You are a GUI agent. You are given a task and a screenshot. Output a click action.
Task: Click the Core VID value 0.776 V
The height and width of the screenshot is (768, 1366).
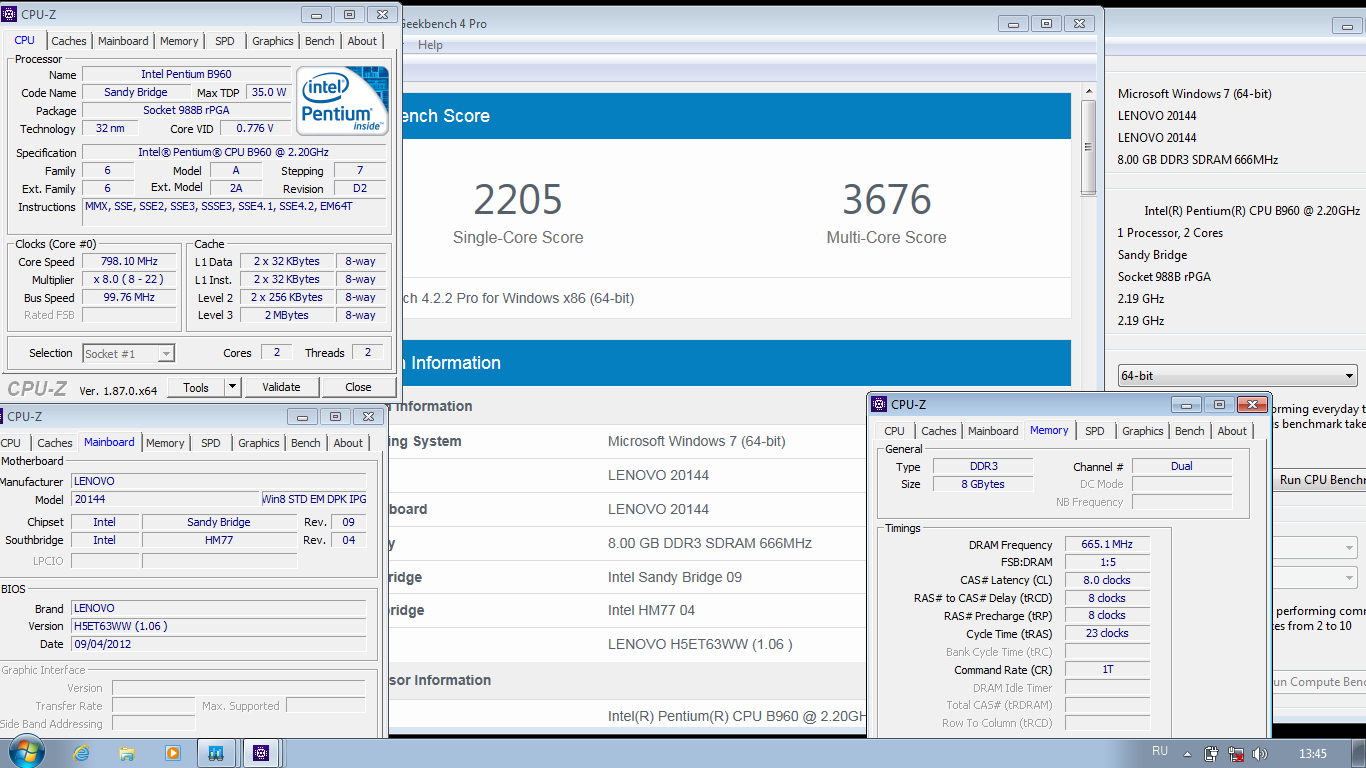(254, 128)
